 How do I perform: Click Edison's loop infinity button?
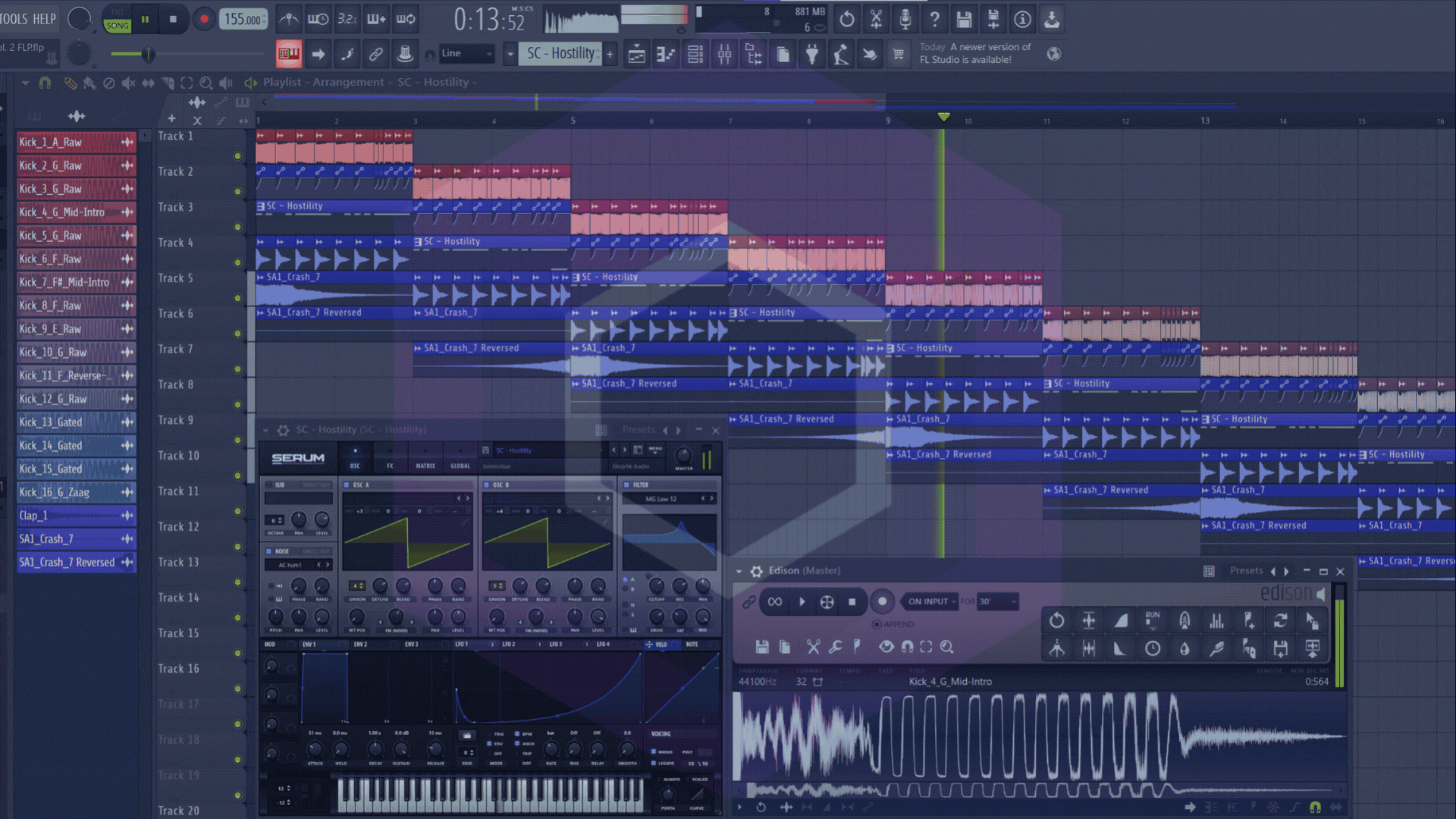coord(774,601)
